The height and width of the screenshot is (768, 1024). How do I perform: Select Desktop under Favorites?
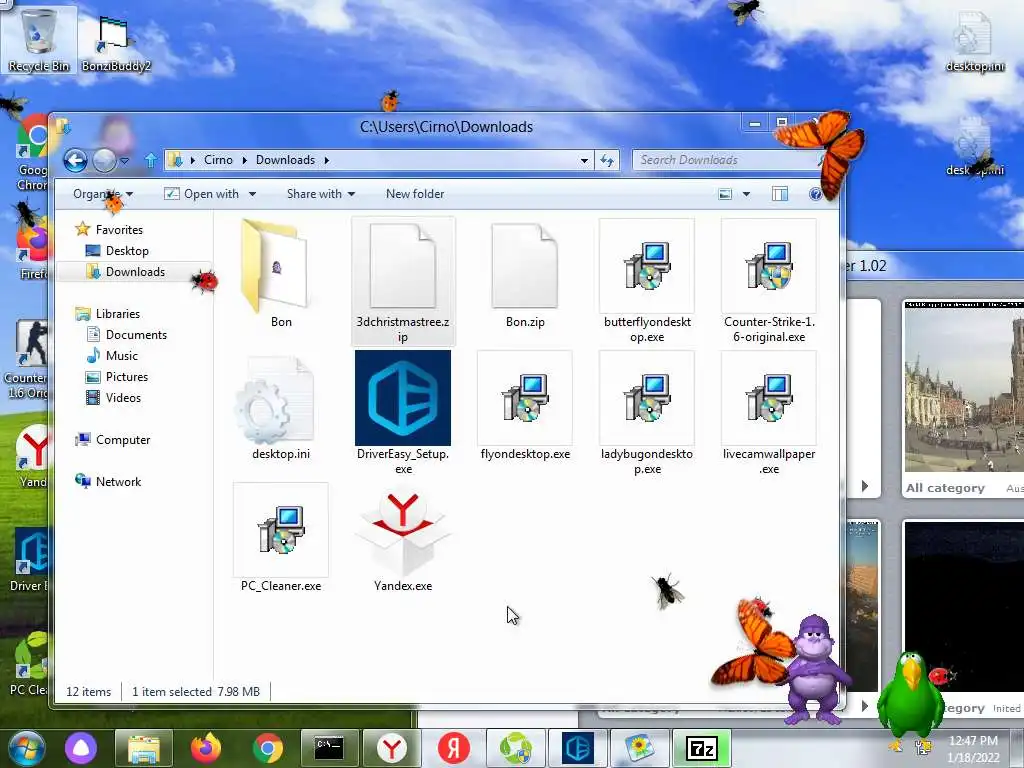pos(127,251)
